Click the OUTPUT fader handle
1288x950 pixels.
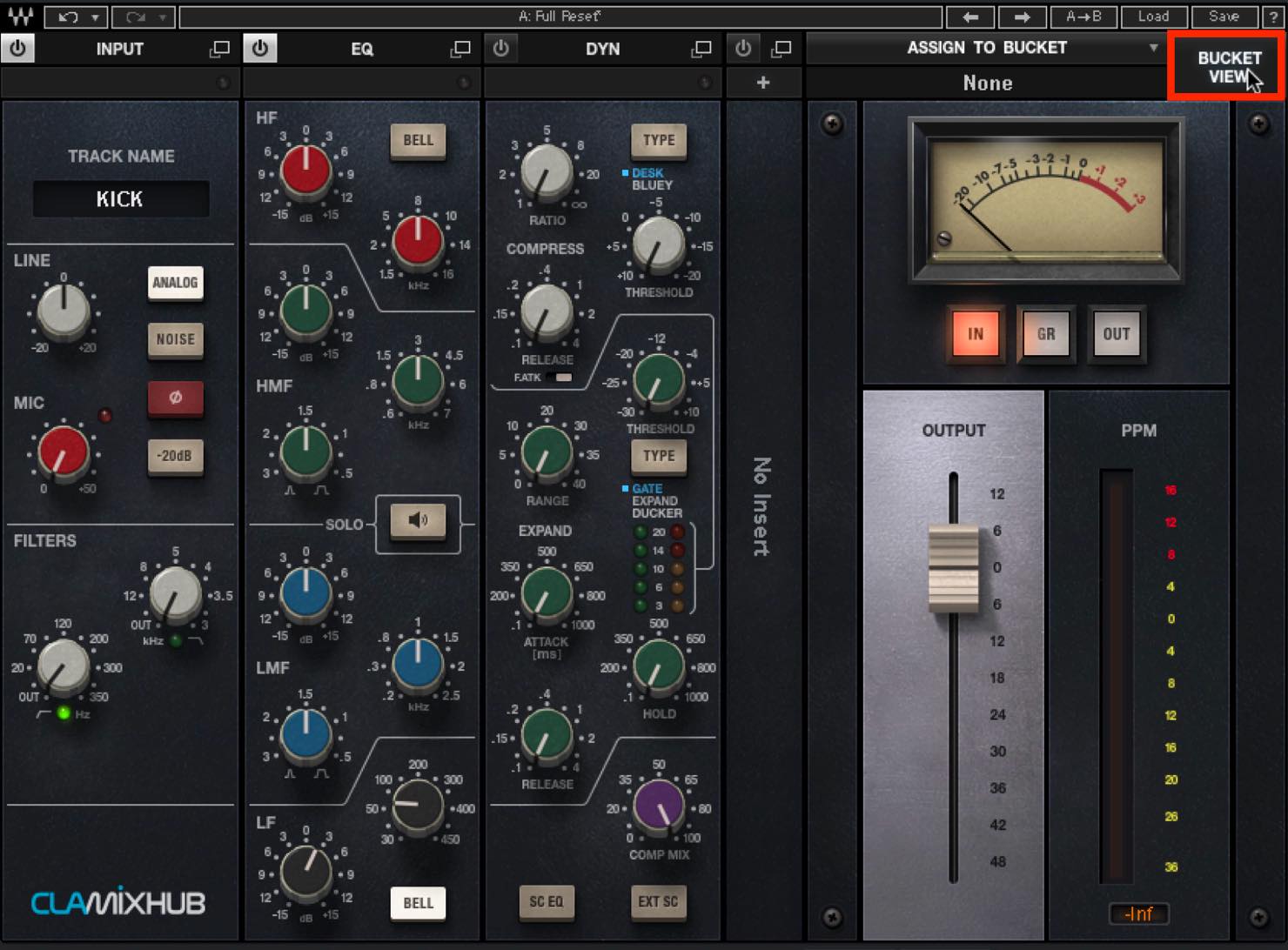tap(953, 568)
